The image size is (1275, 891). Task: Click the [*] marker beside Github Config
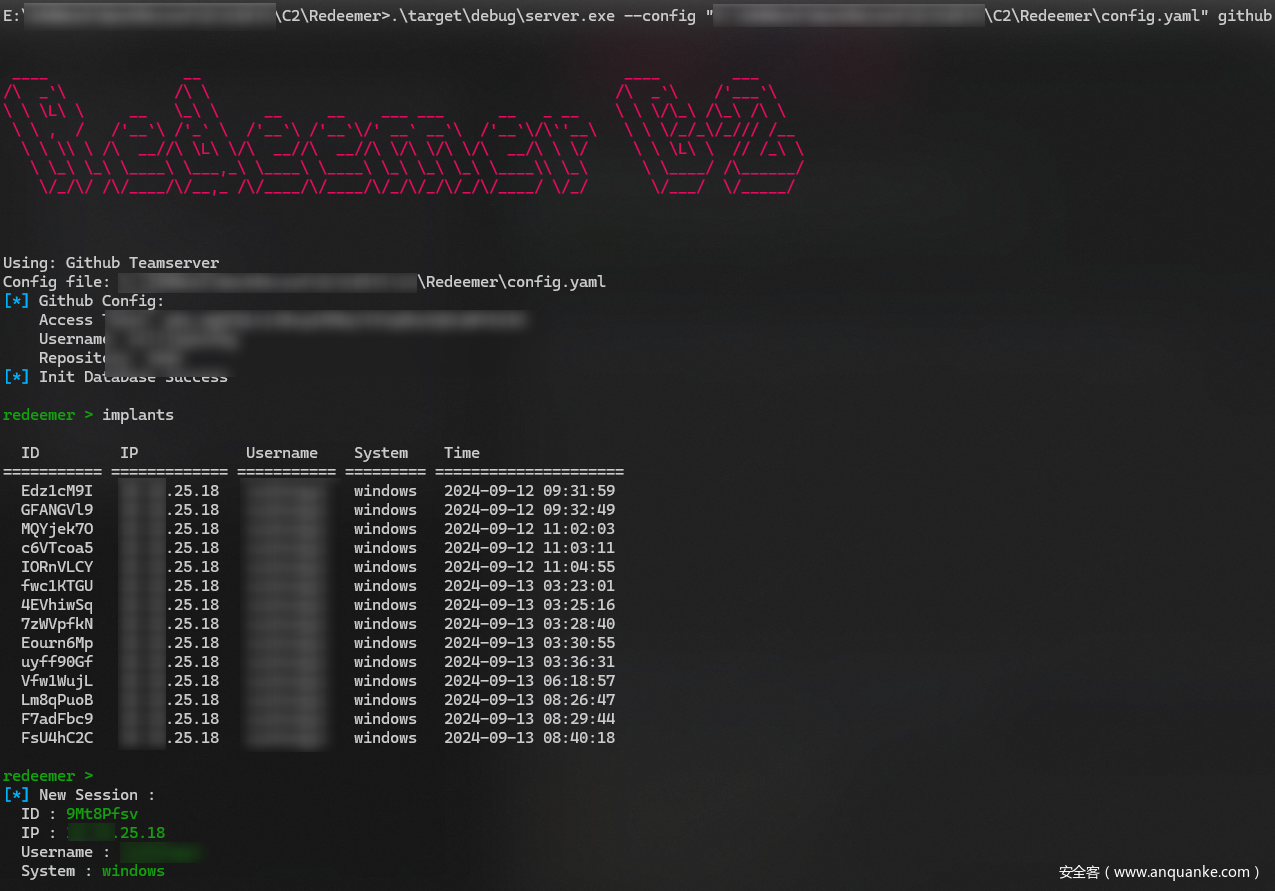click(16, 301)
